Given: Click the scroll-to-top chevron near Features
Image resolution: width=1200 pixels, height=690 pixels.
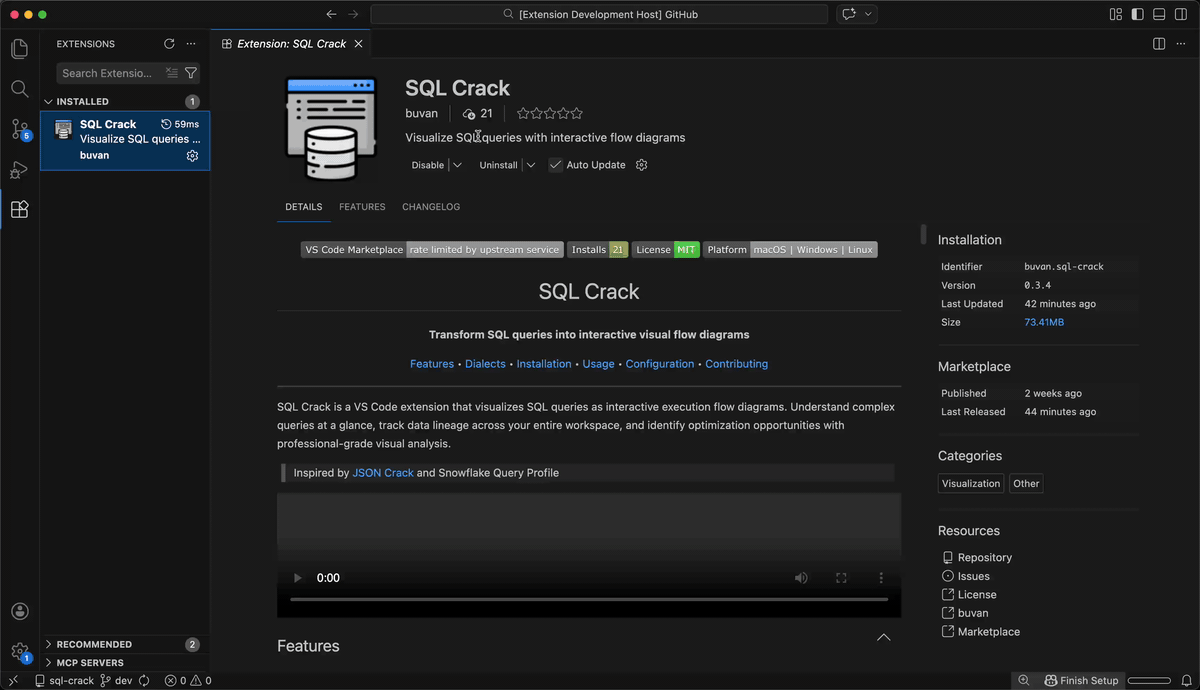Looking at the screenshot, I should coord(884,637).
